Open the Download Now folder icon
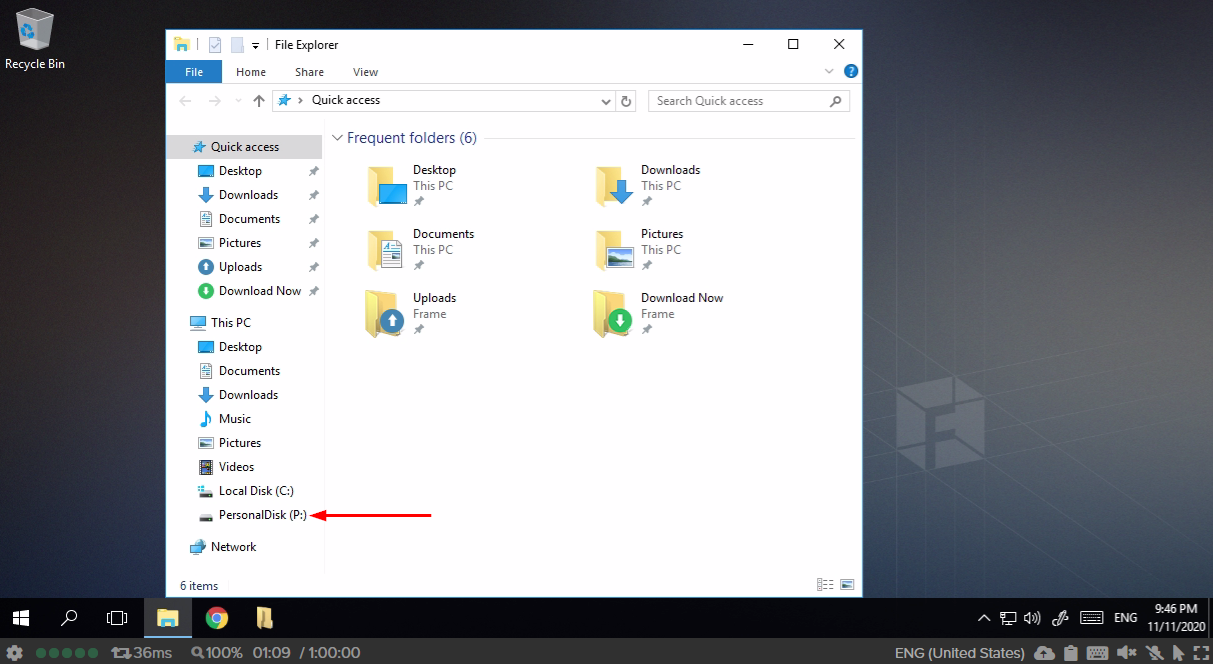Image resolution: width=1213 pixels, height=664 pixels. pos(613,312)
